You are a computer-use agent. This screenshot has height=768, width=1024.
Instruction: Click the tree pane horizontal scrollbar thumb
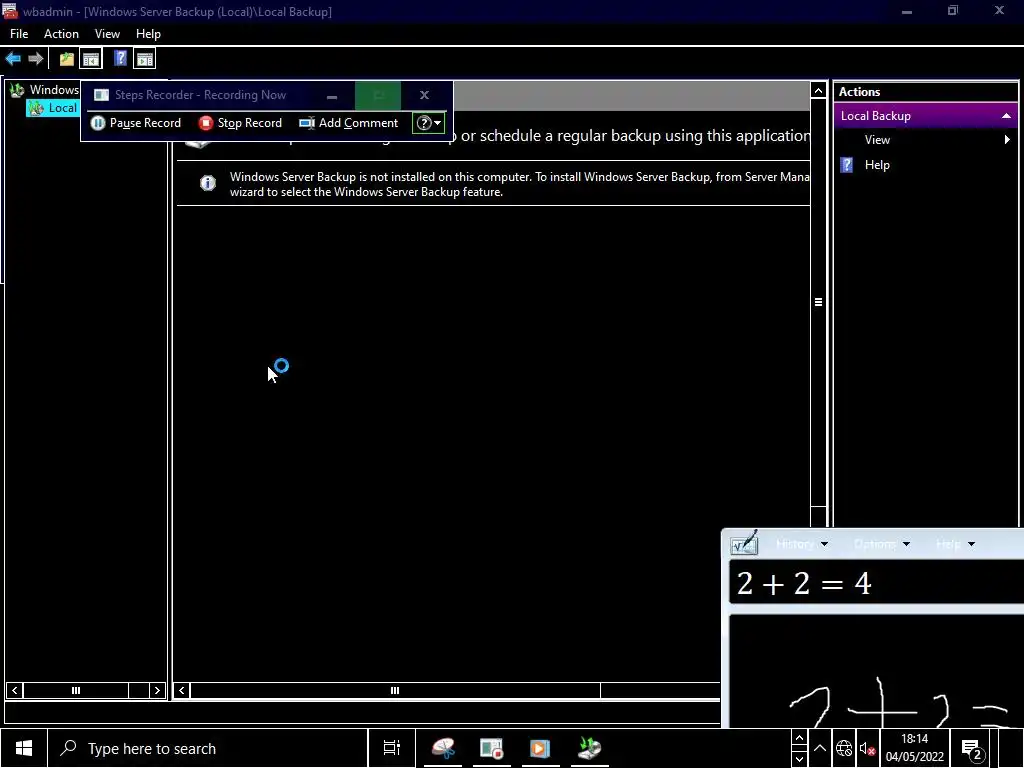pyautogui.click(x=76, y=690)
